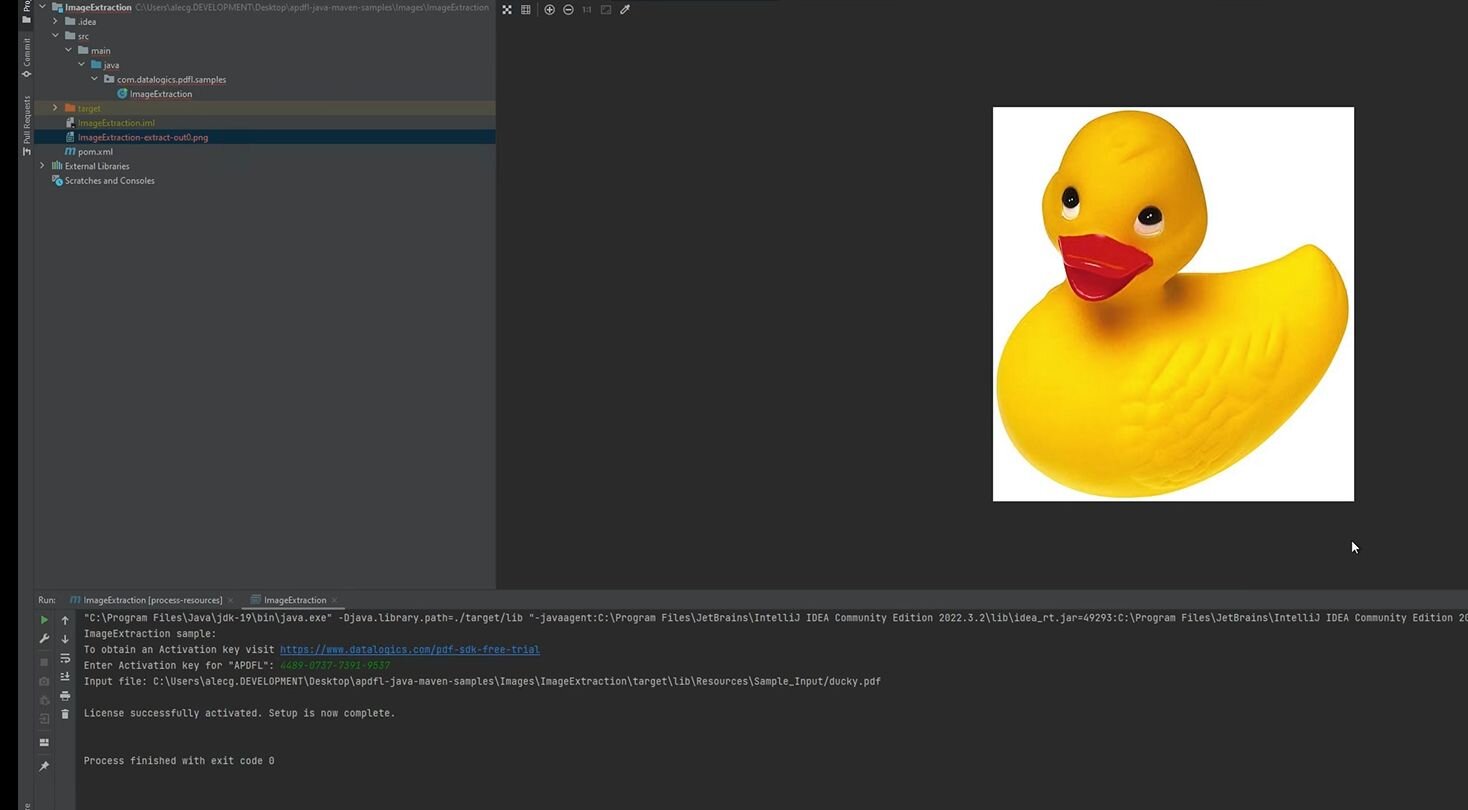Viewport: 1468px width, 810px height.
Task: Click the green Rerun button in Run panel
Action: point(44,620)
